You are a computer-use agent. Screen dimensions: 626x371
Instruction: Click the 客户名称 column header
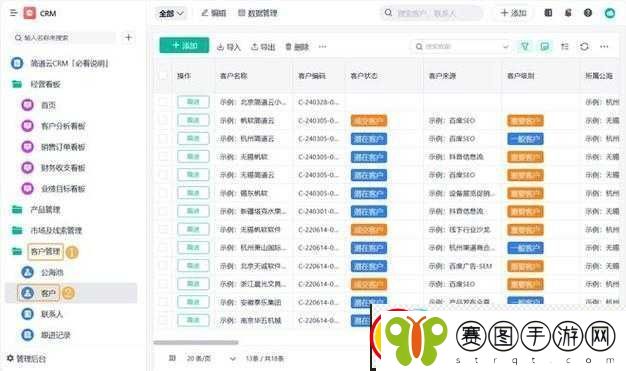234,75
